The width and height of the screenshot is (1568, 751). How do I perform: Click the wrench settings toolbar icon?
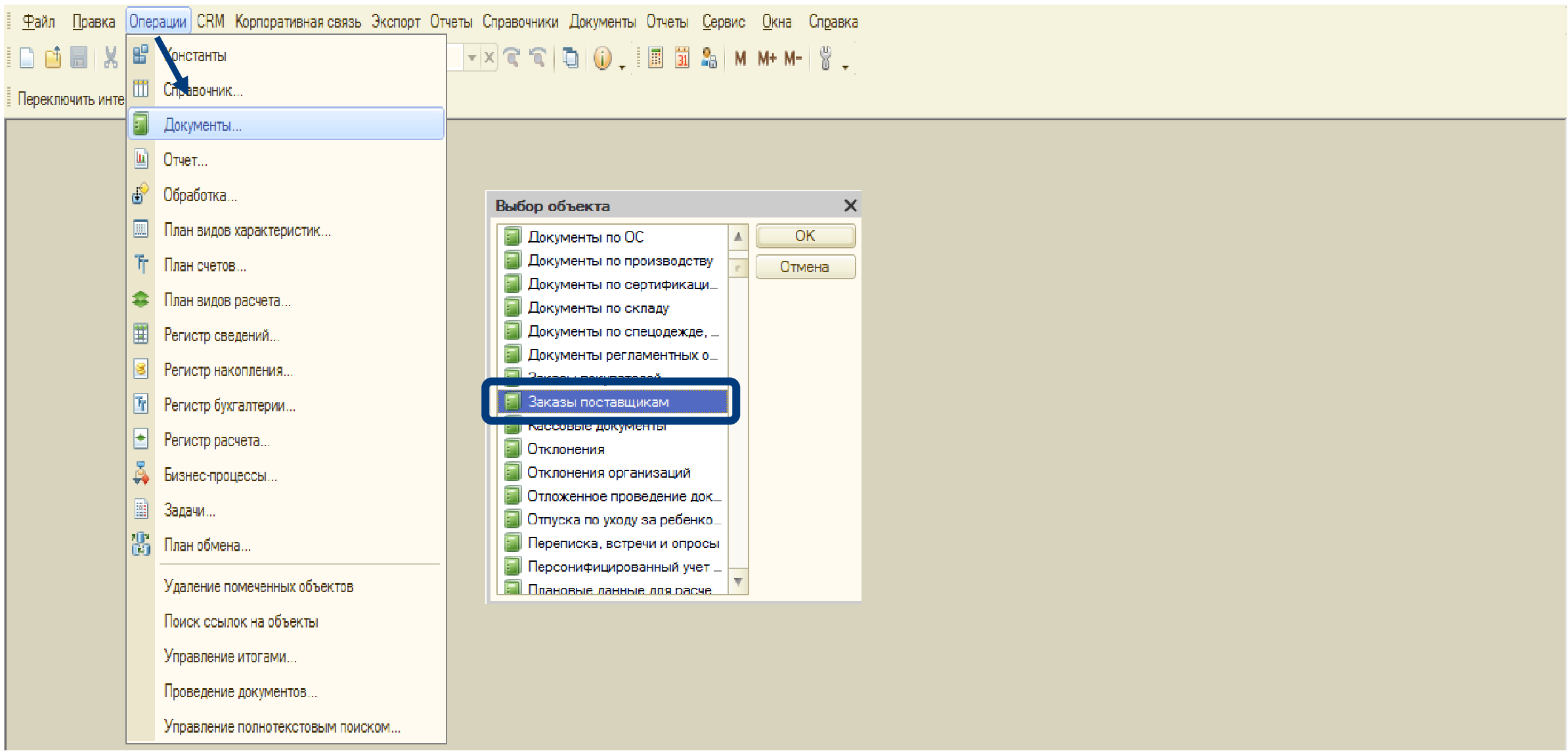pos(826,58)
